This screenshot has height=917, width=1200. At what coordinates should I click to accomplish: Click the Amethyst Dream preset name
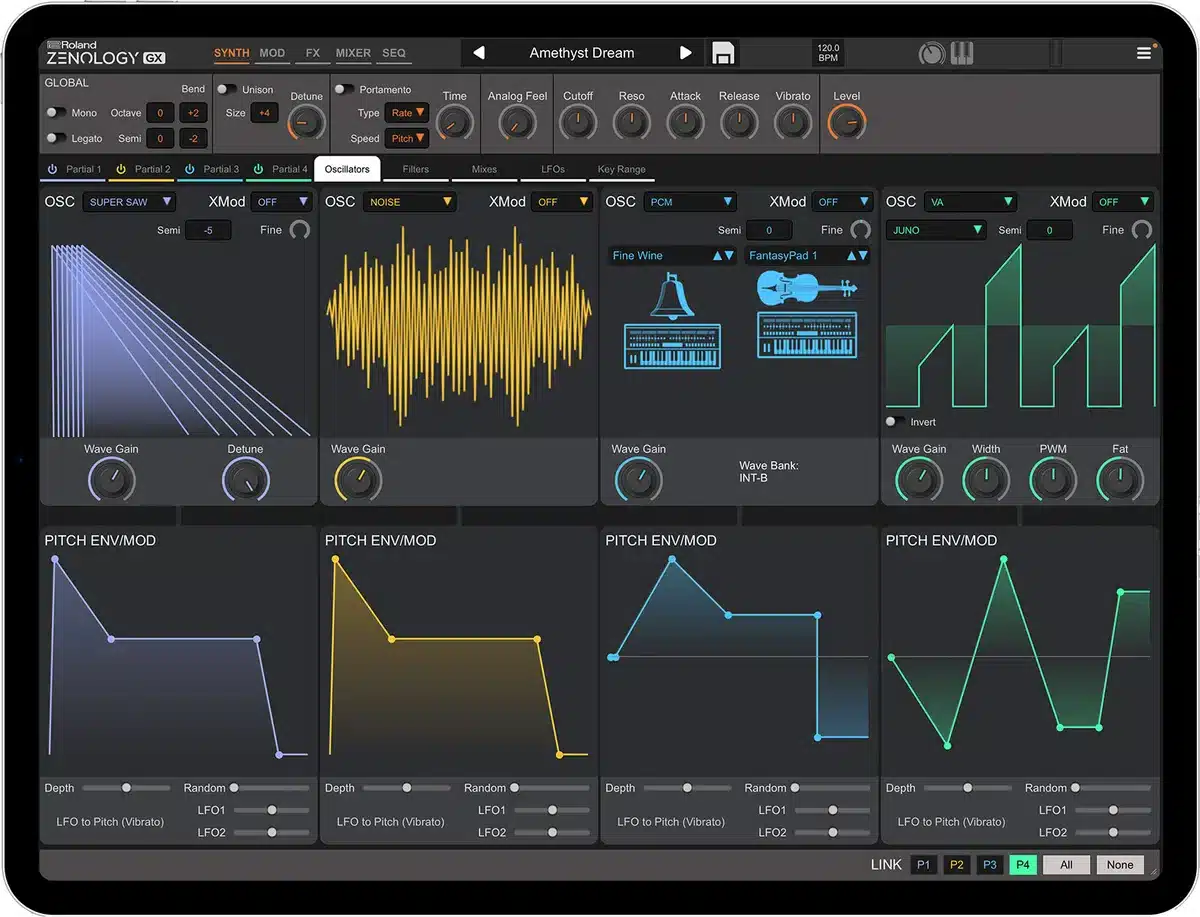[582, 53]
